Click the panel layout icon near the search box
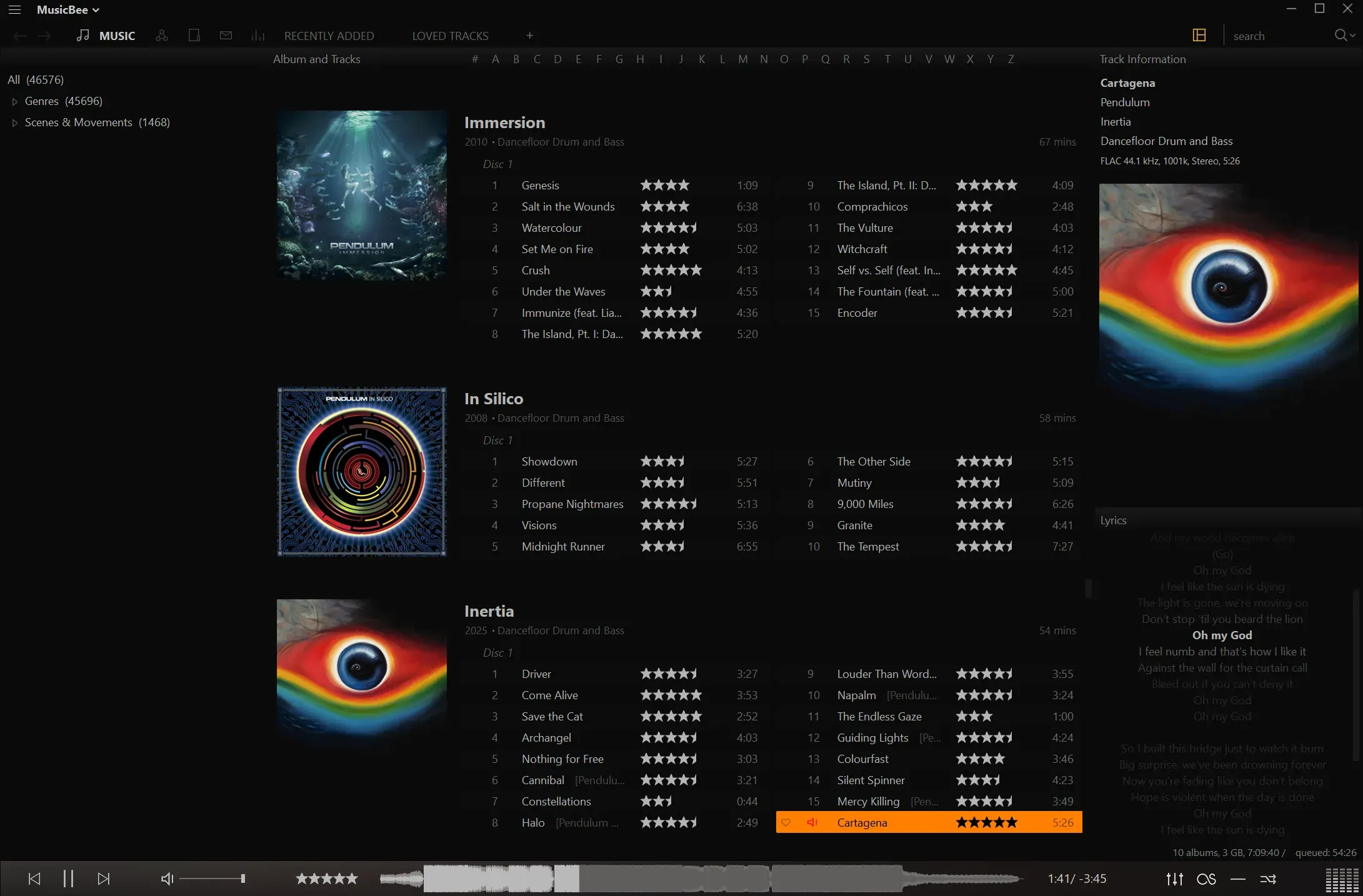This screenshot has height=896, width=1363. click(x=1198, y=35)
